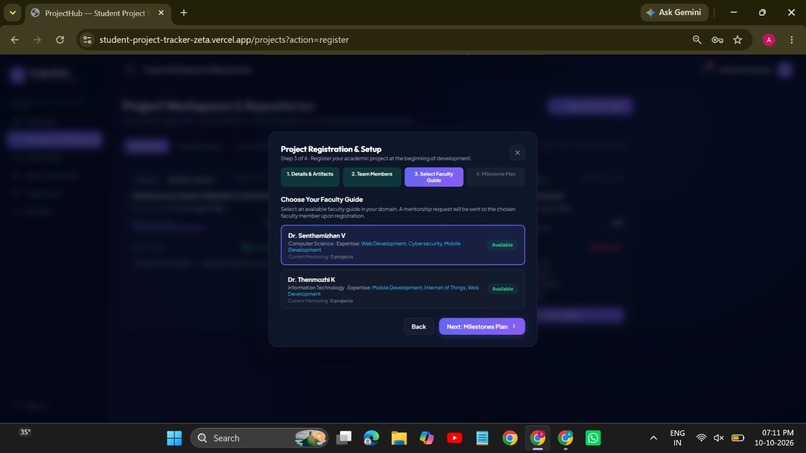Open the Chrome profile avatar A
The height and width of the screenshot is (453, 806).
(x=768, y=40)
